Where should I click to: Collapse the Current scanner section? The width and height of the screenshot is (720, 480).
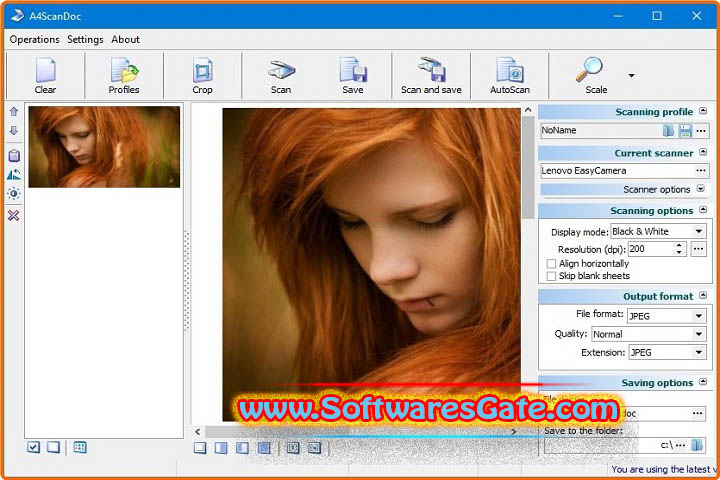pyautogui.click(x=703, y=152)
